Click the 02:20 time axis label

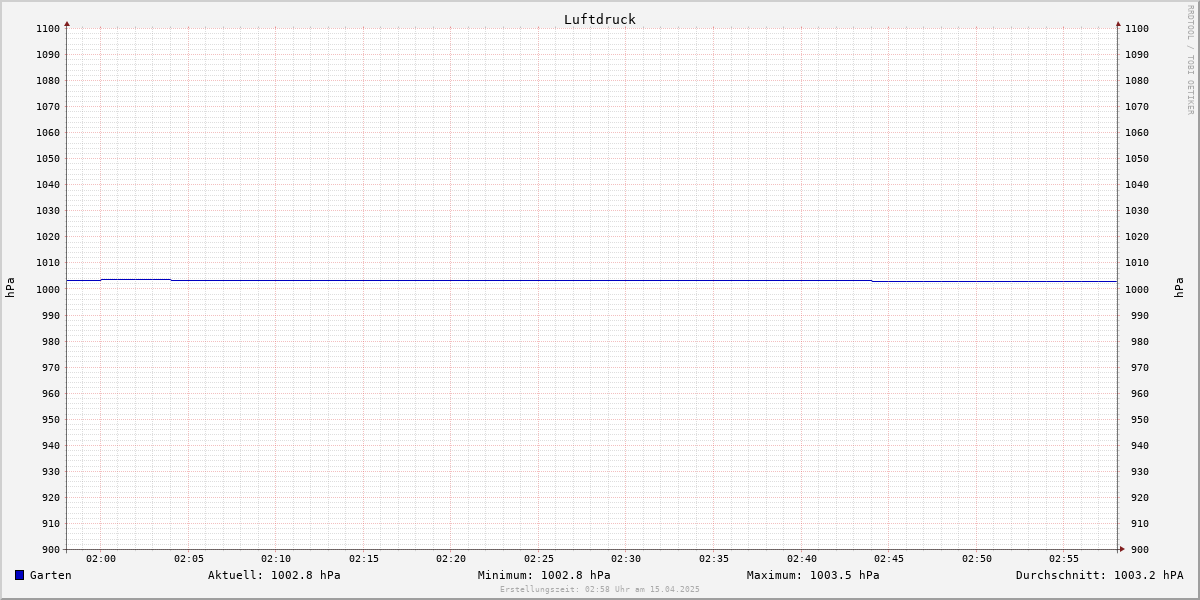[451, 559]
